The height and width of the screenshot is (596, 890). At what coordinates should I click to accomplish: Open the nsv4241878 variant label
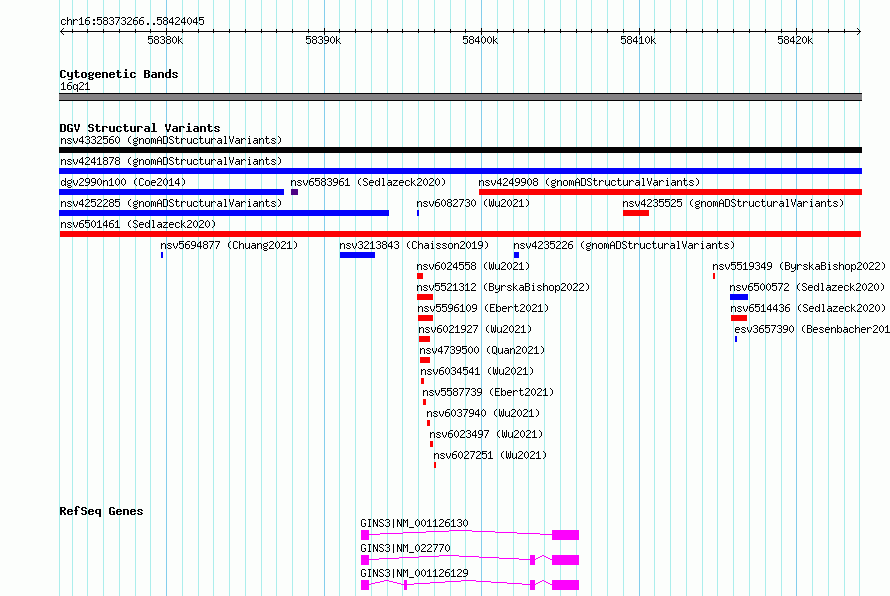(x=171, y=161)
